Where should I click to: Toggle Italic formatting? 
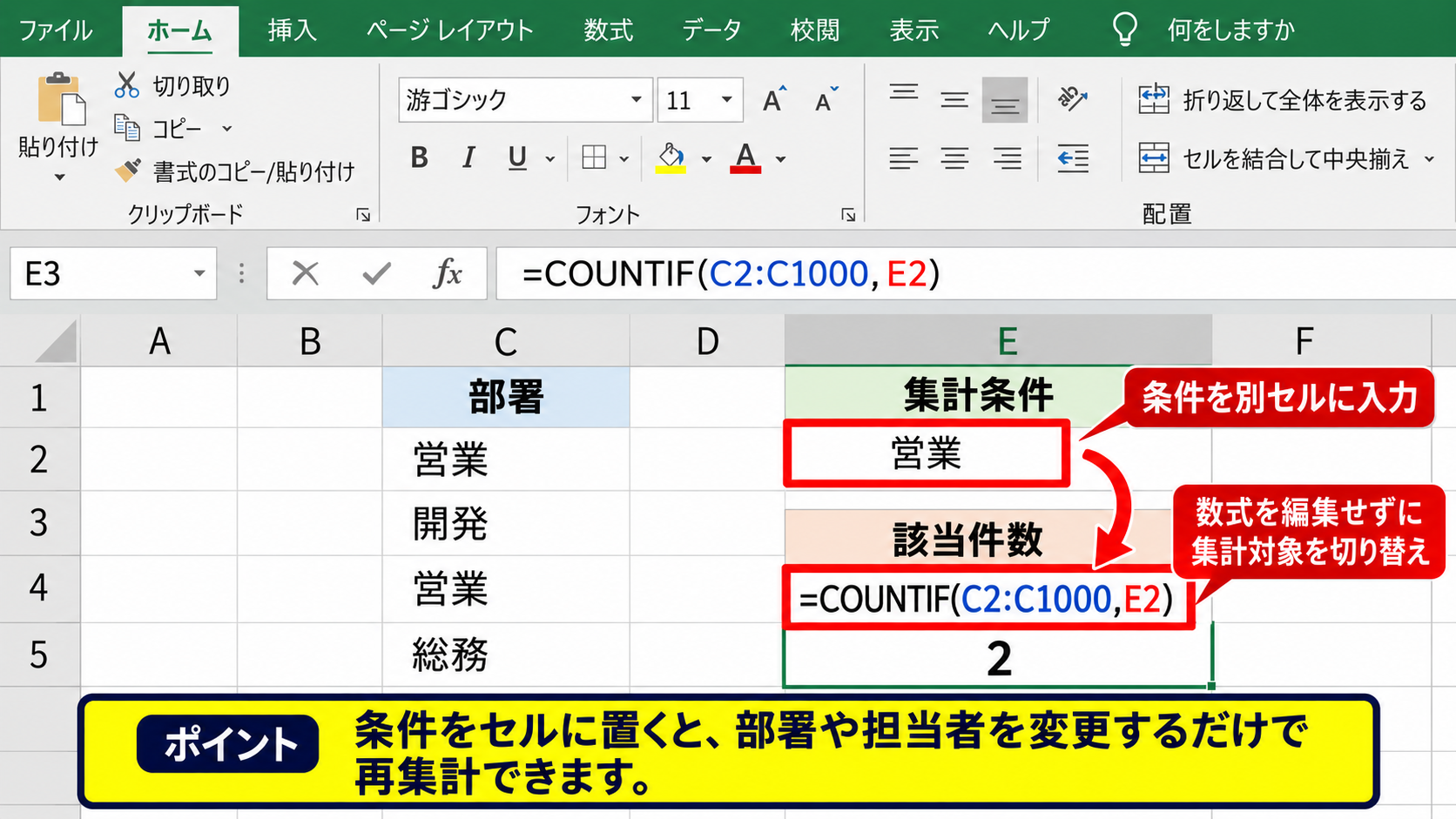[x=468, y=158]
